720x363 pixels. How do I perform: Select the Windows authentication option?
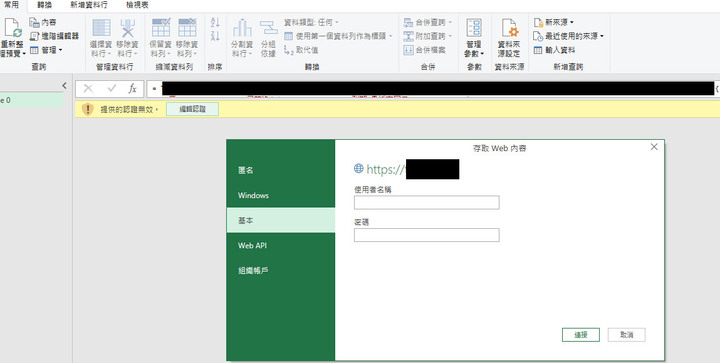click(x=281, y=195)
